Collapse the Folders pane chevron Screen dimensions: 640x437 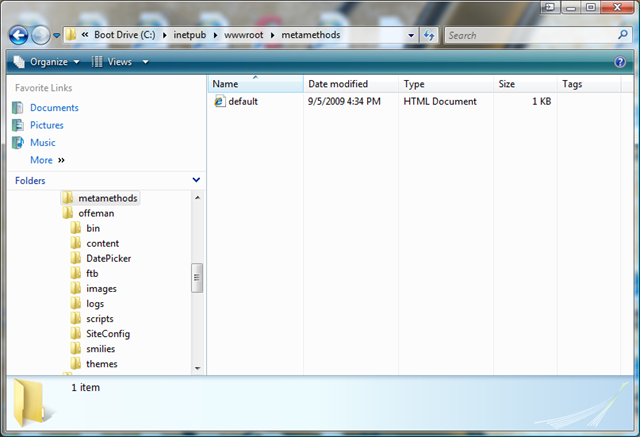(196, 180)
